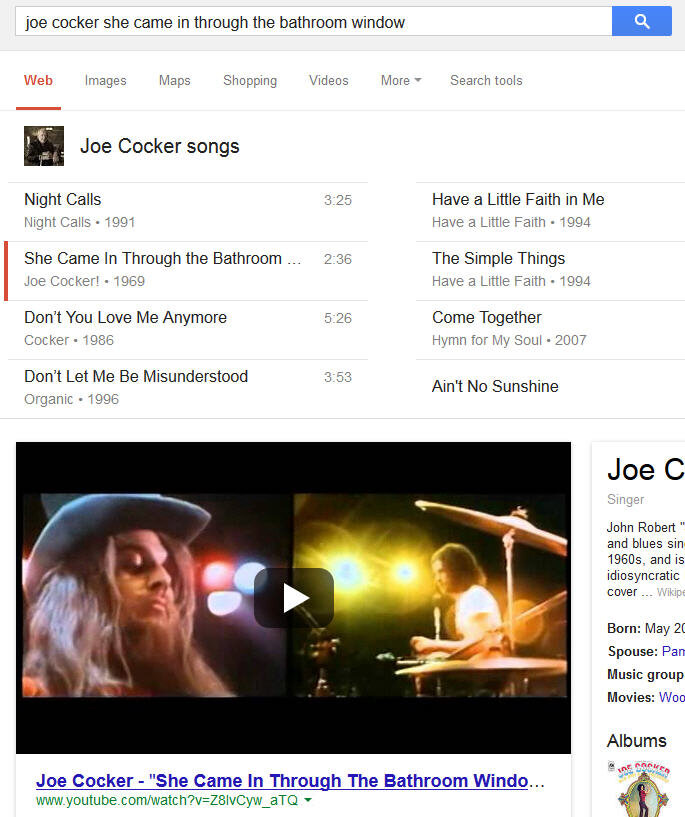Screen dimensions: 685x817
Task: Open the Movies link in knowledge panel
Action: pyautogui.click(x=671, y=697)
